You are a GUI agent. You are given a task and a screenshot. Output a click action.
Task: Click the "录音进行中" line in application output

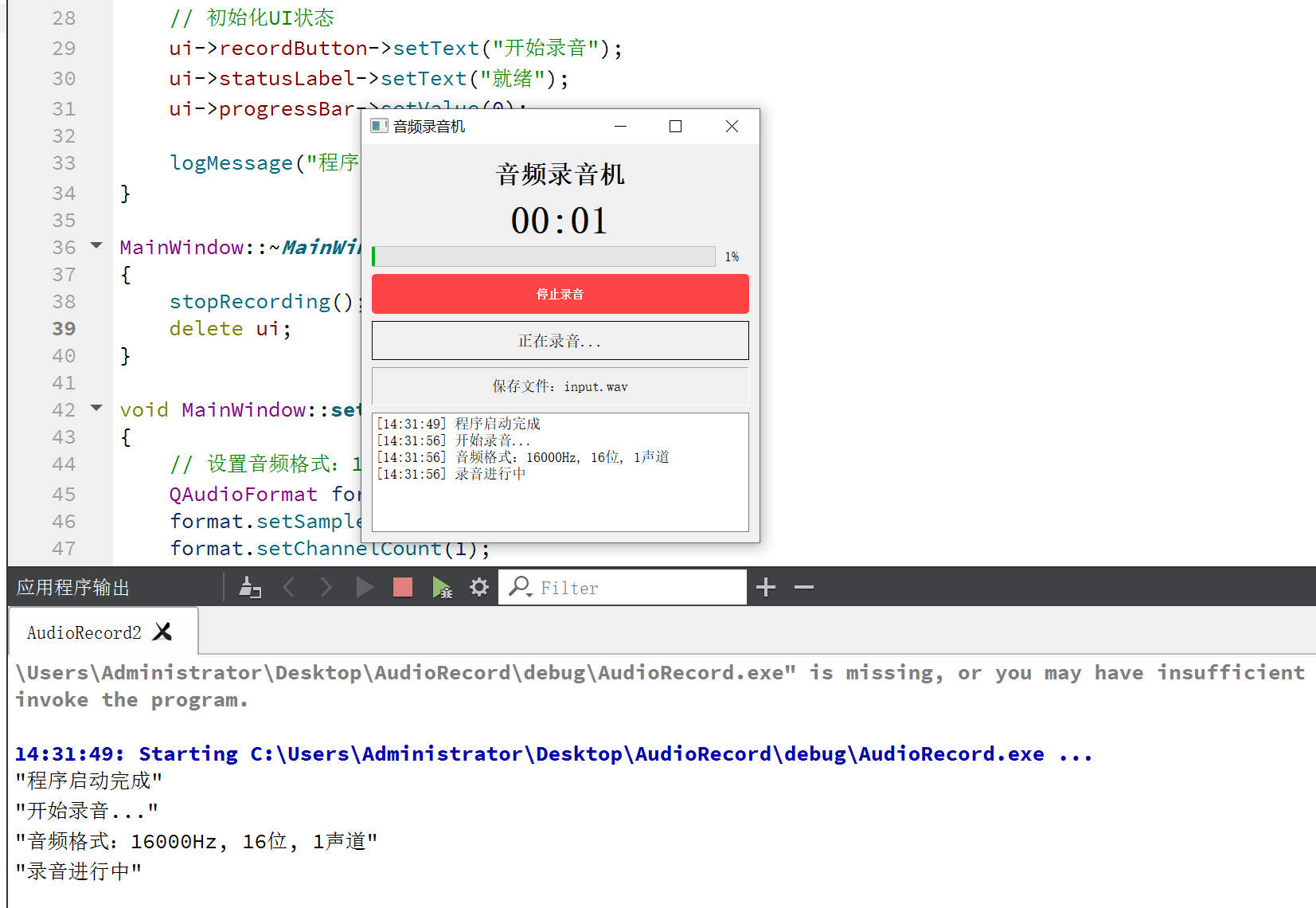point(78,871)
